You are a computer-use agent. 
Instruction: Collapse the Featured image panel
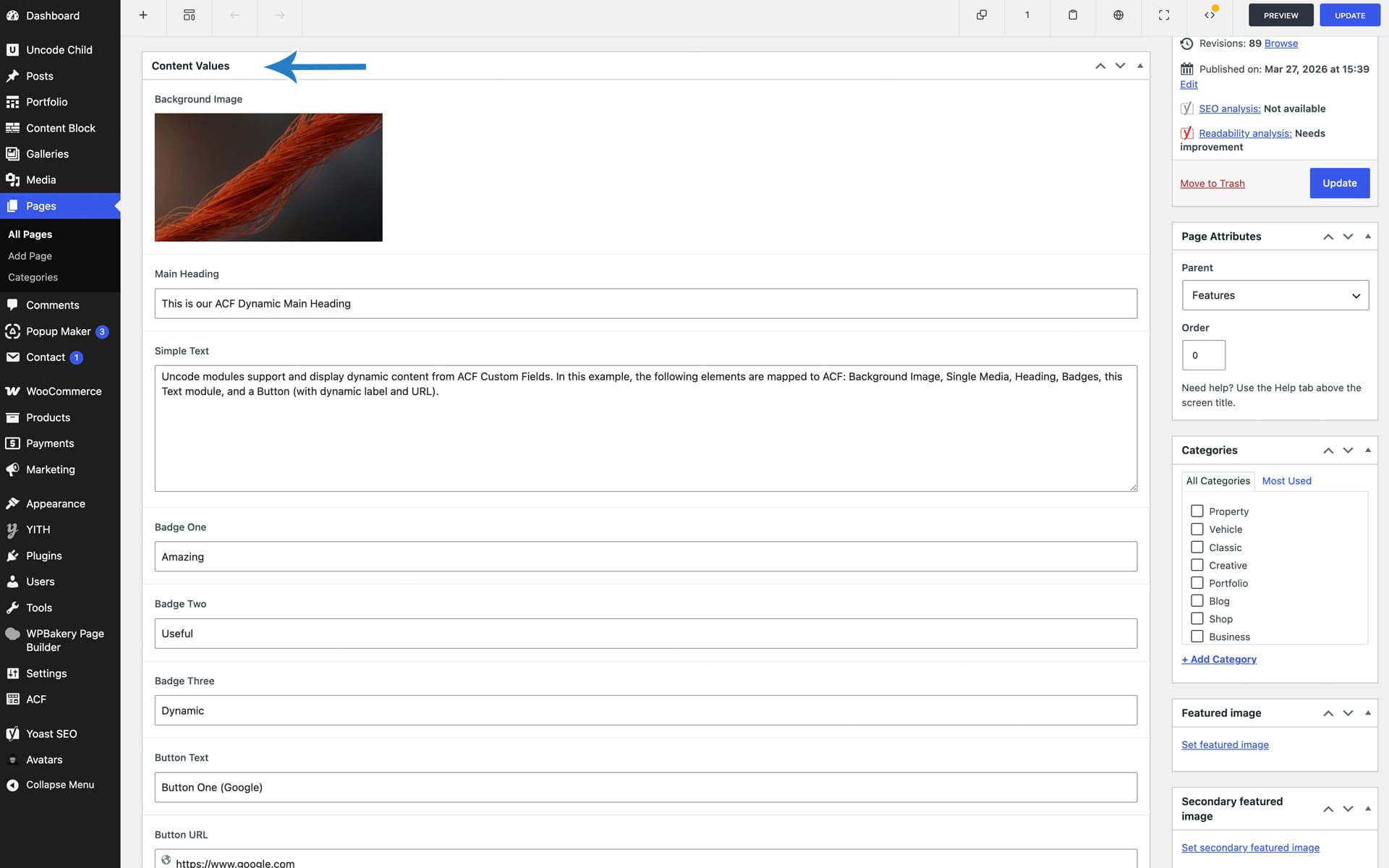(1368, 713)
